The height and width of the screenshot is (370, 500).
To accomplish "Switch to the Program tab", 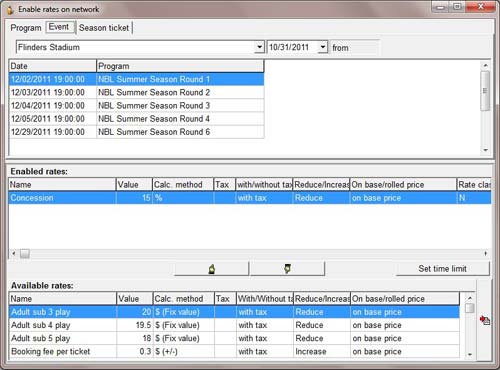I will pos(26,28).
